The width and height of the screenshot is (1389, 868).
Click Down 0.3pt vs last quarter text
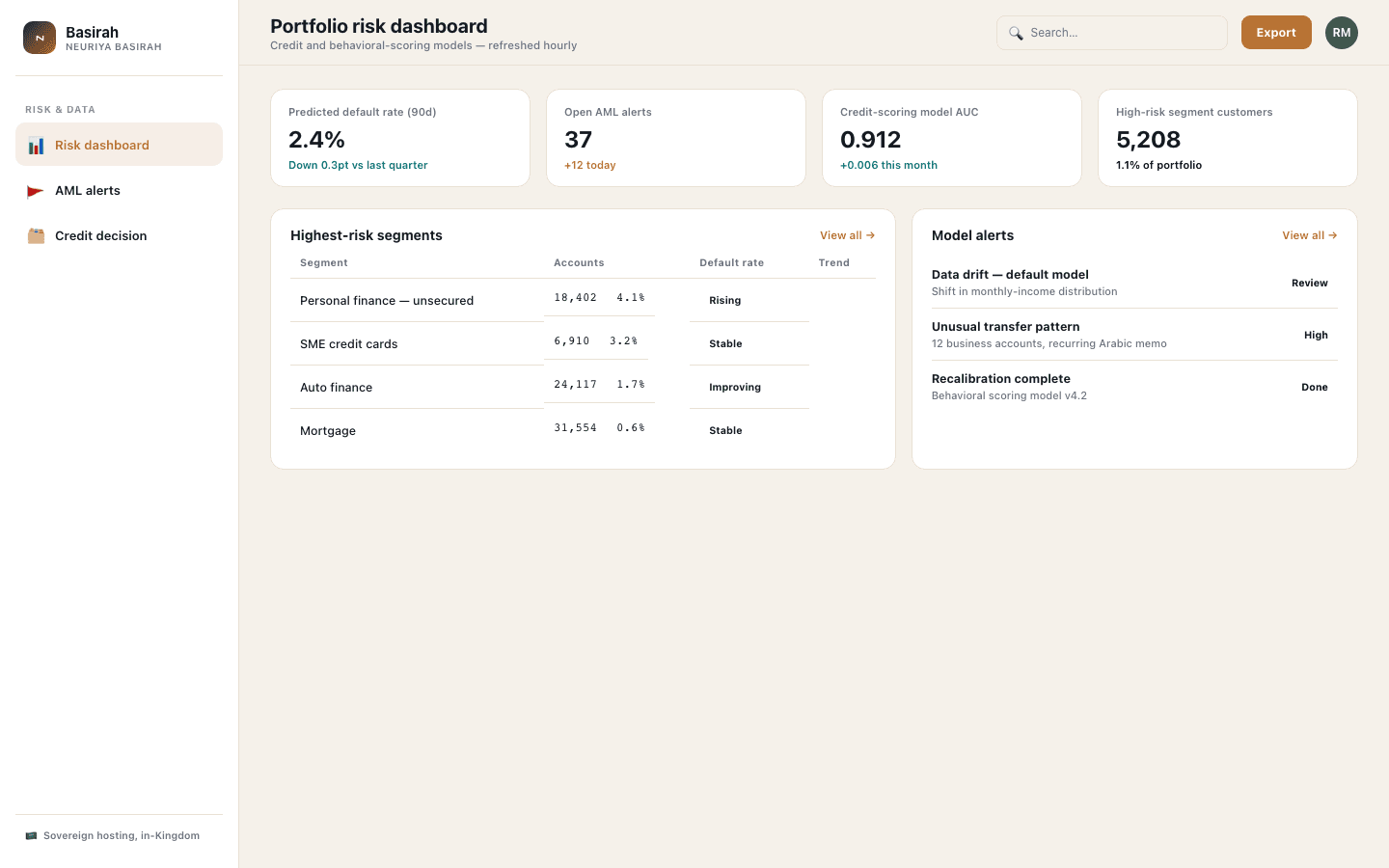[x=358, y=165]
